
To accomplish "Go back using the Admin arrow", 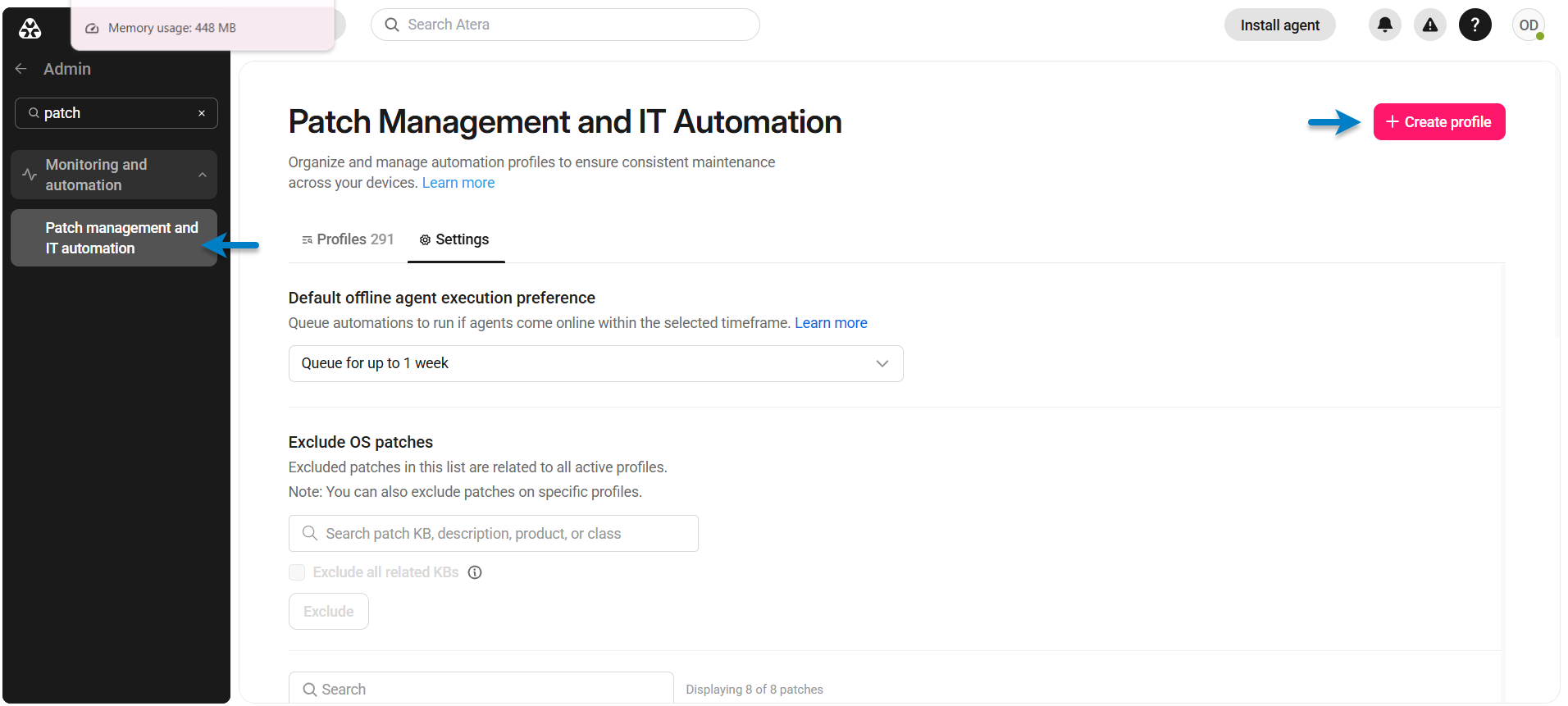I will pos(21,69).
